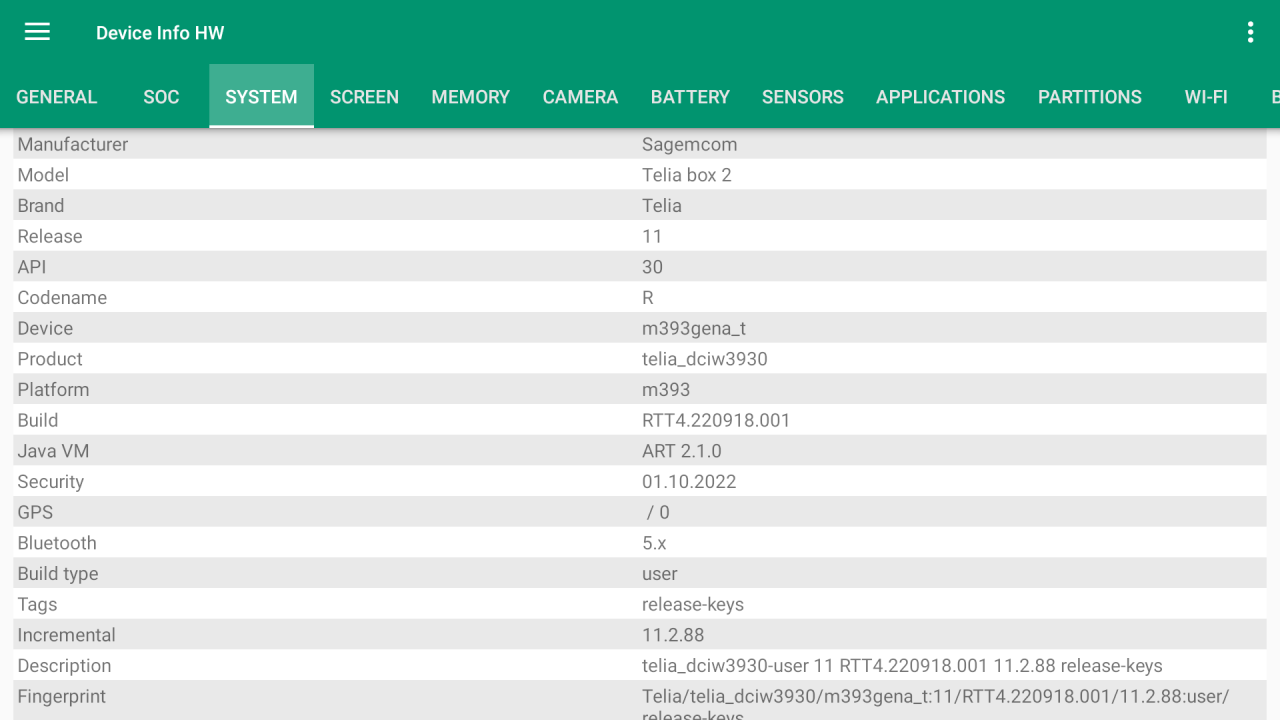
Task: Select the SOC tab
Action: tap(161, 96)
